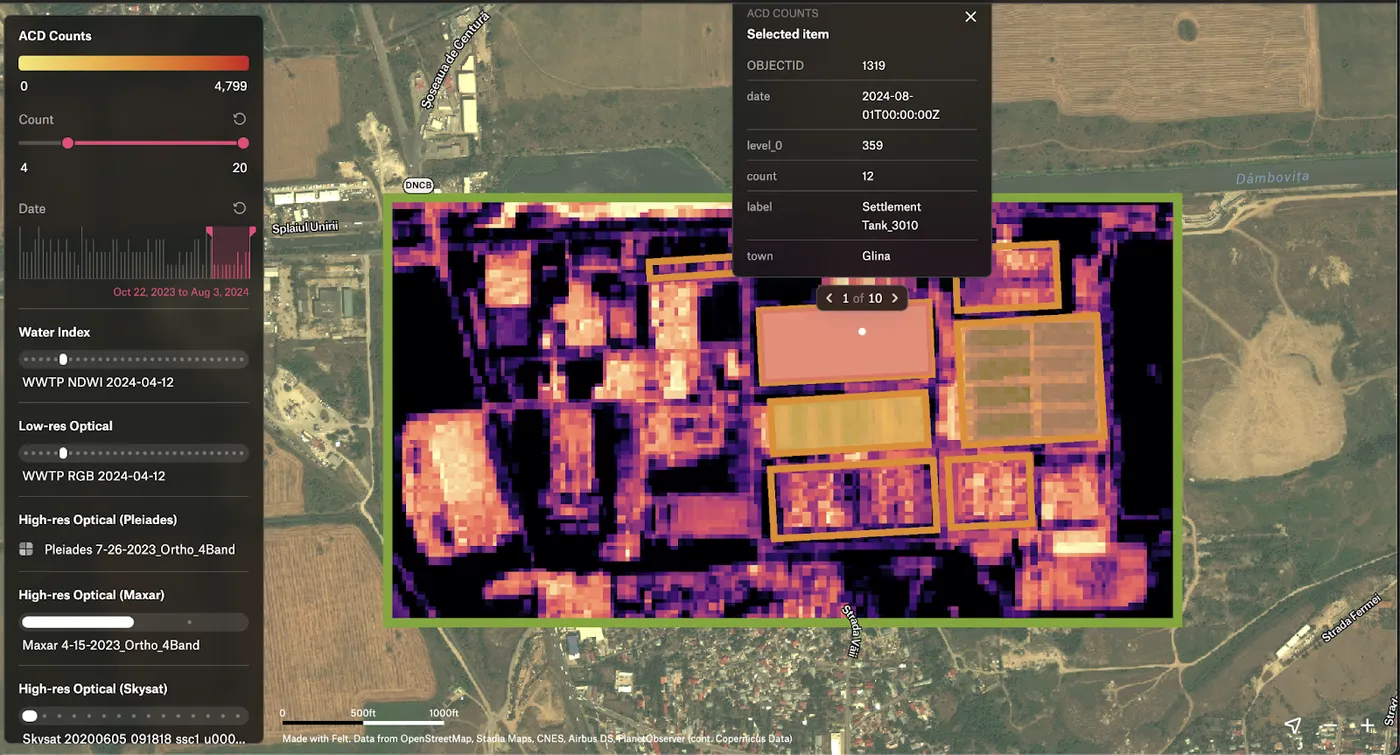Click the ACD Counts color gradient bar
The height and width of the screenshot is (755, 1400).
point(133,63)
